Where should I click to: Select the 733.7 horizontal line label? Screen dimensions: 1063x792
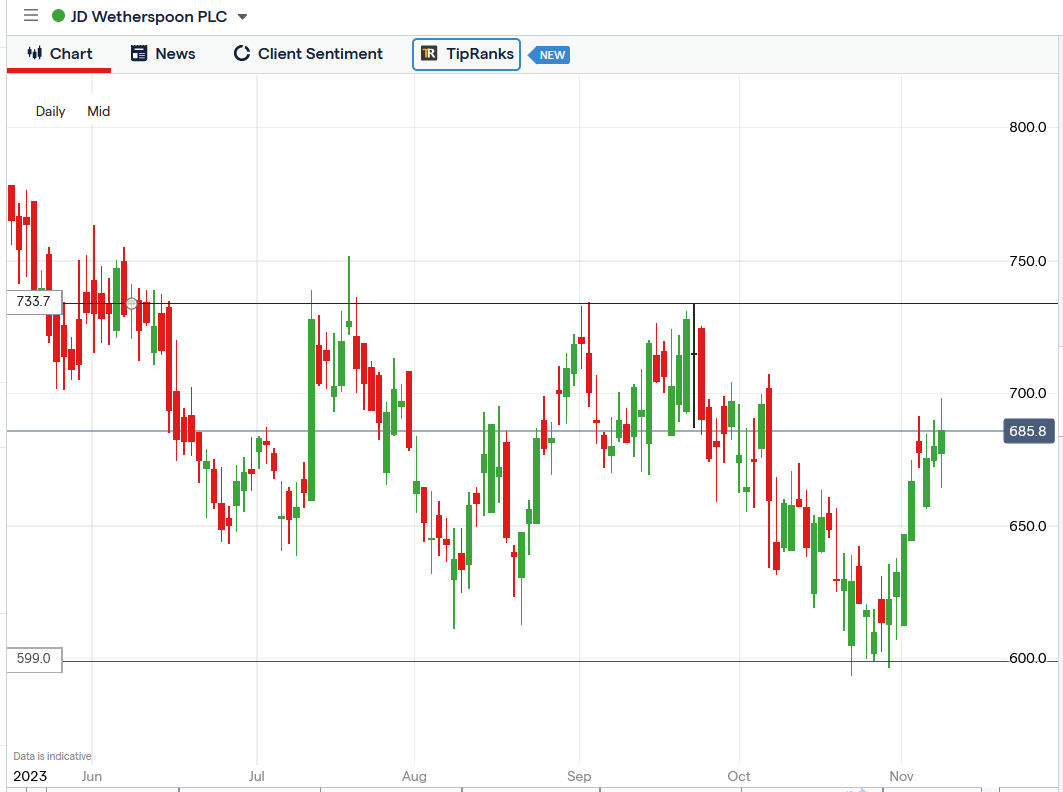point(34,302)
